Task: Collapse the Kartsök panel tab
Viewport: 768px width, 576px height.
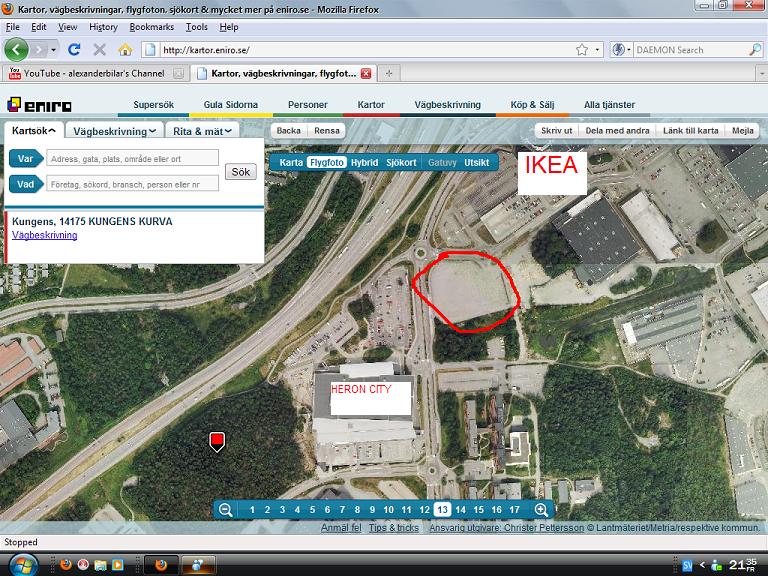Action: pyautogui.click(x=34, y=131)
